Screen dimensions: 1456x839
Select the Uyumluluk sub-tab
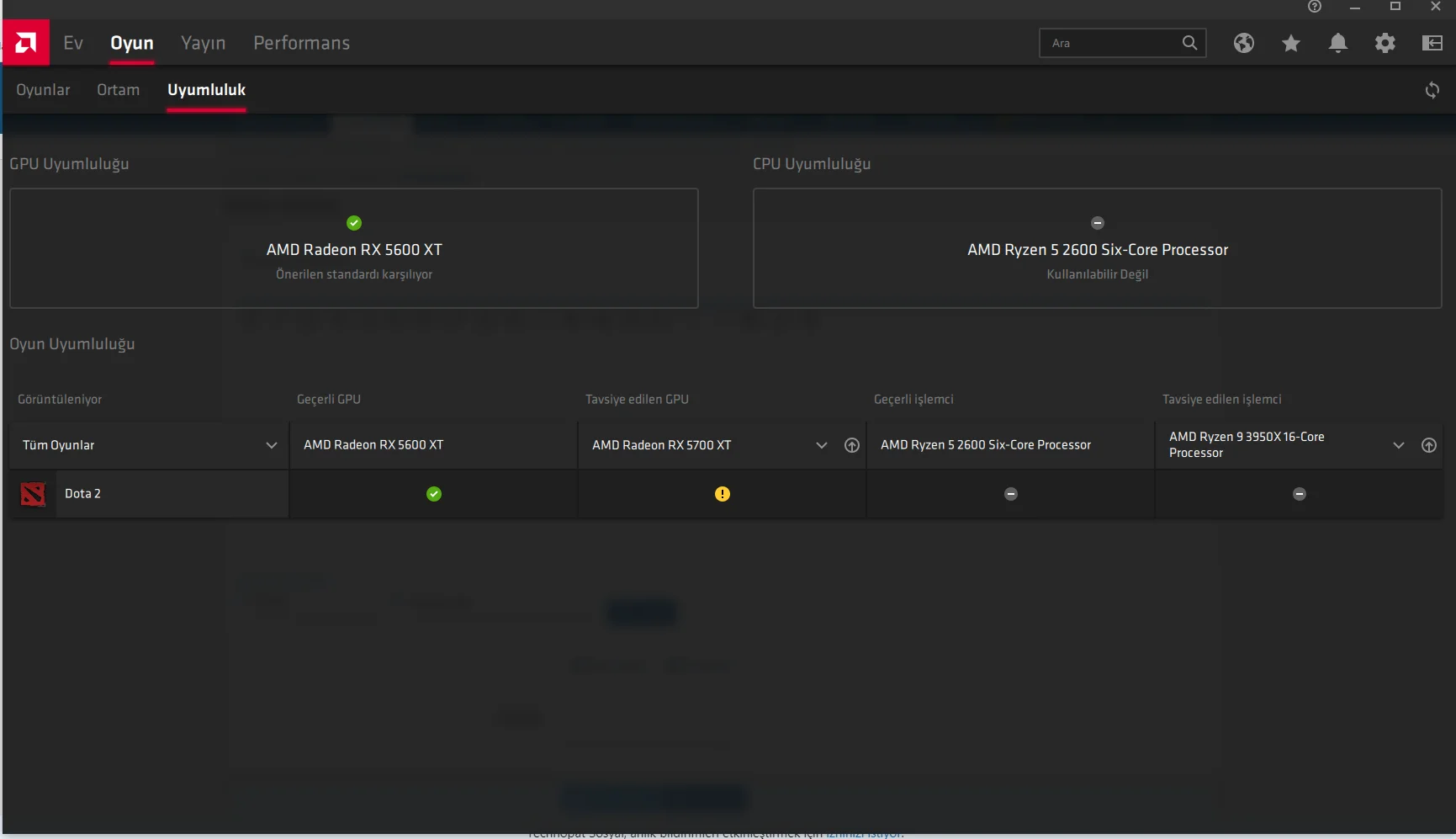click(206, 90)
